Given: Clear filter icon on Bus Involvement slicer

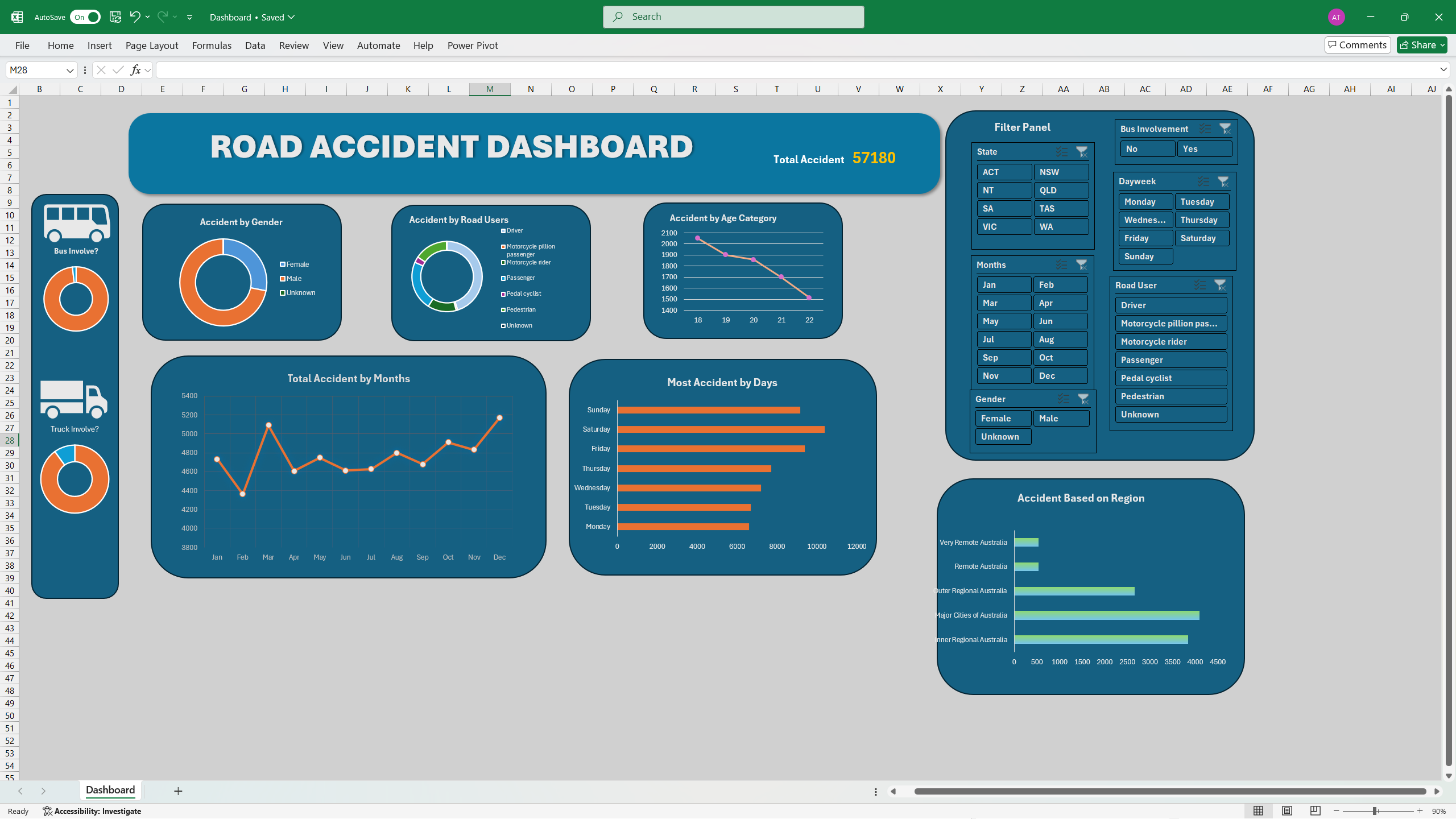Looking at the screenshot, I should tap(1225, 129).
